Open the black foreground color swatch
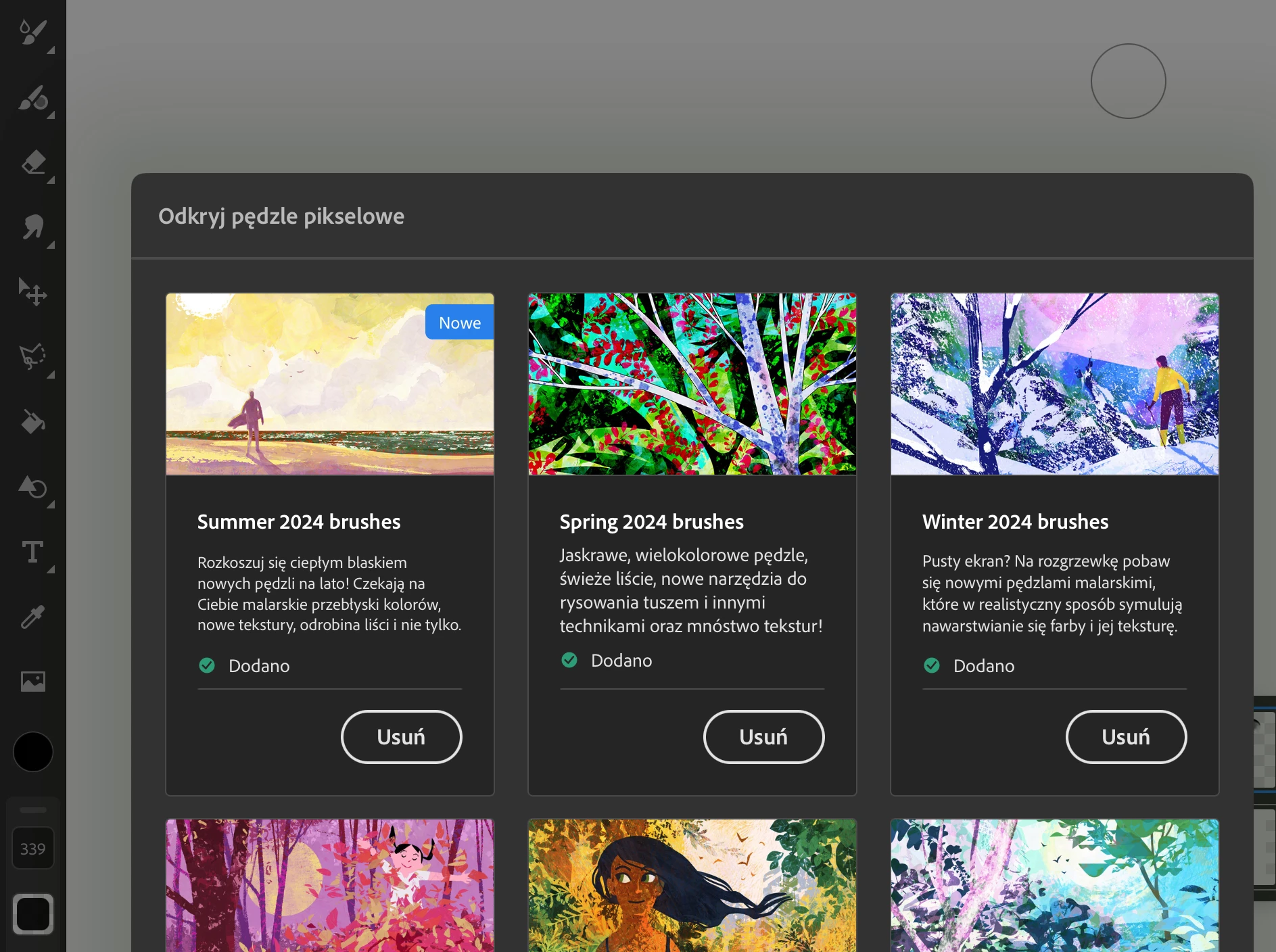This screenshot has width=1276, height=952. click(x=32, y=752)
